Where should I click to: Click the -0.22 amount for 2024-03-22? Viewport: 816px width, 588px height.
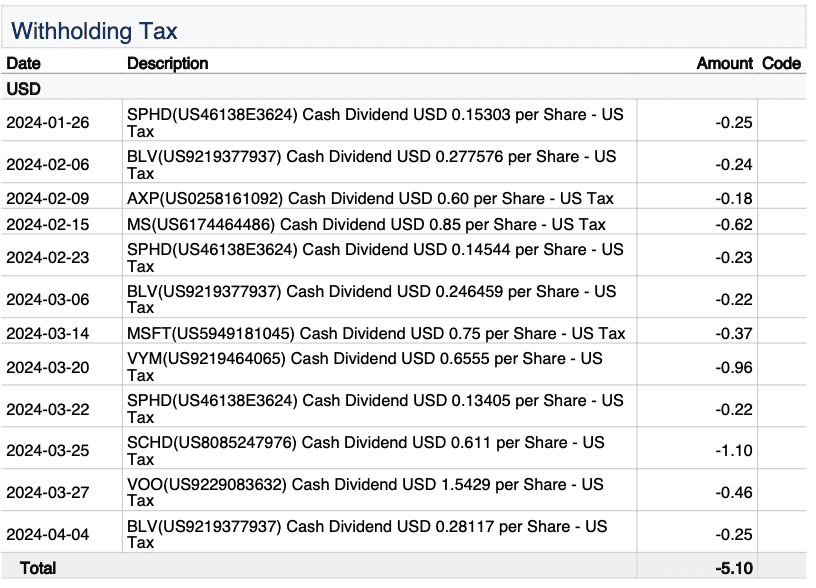734,409
